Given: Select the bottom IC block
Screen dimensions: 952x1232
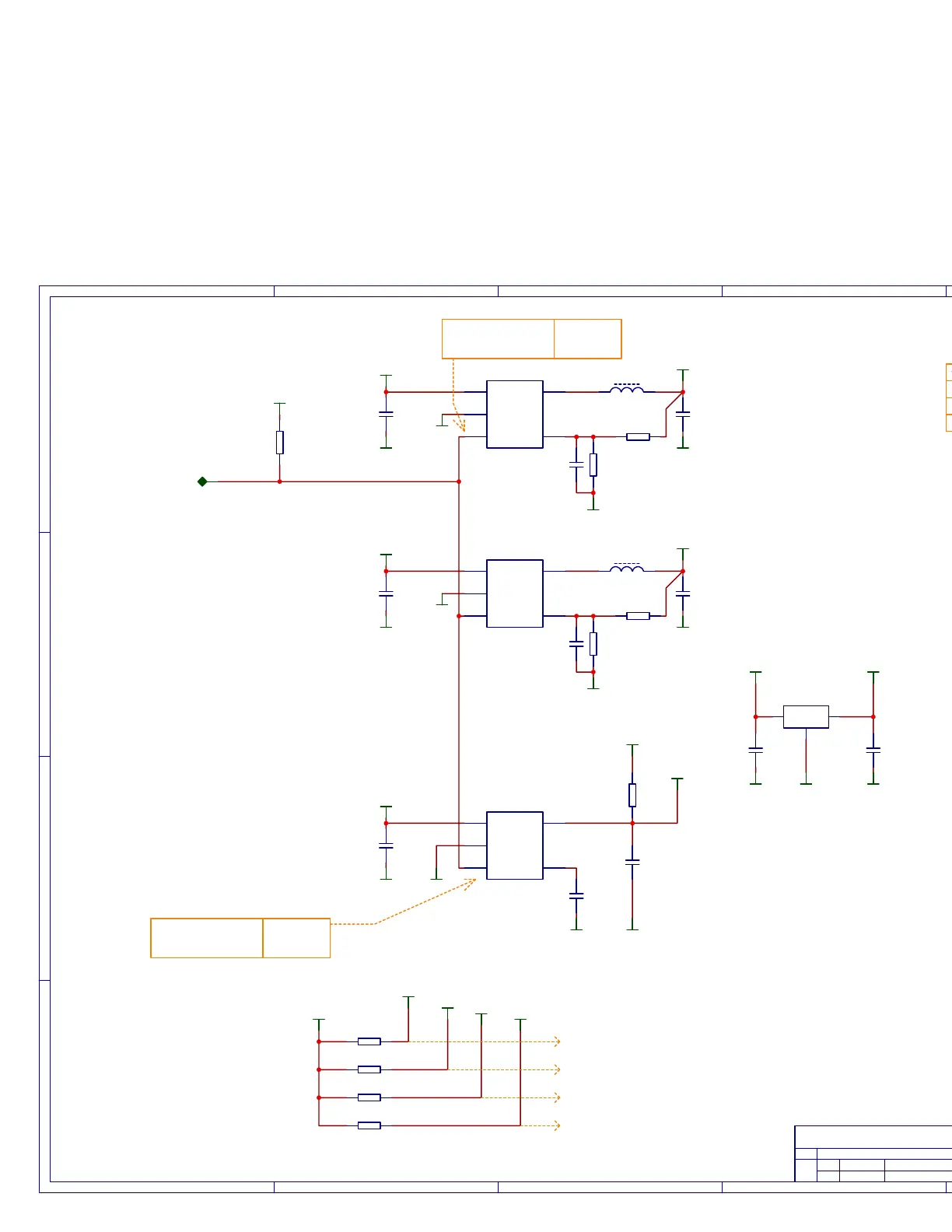Looking at the screenshot, I should [x=515, y=845].
